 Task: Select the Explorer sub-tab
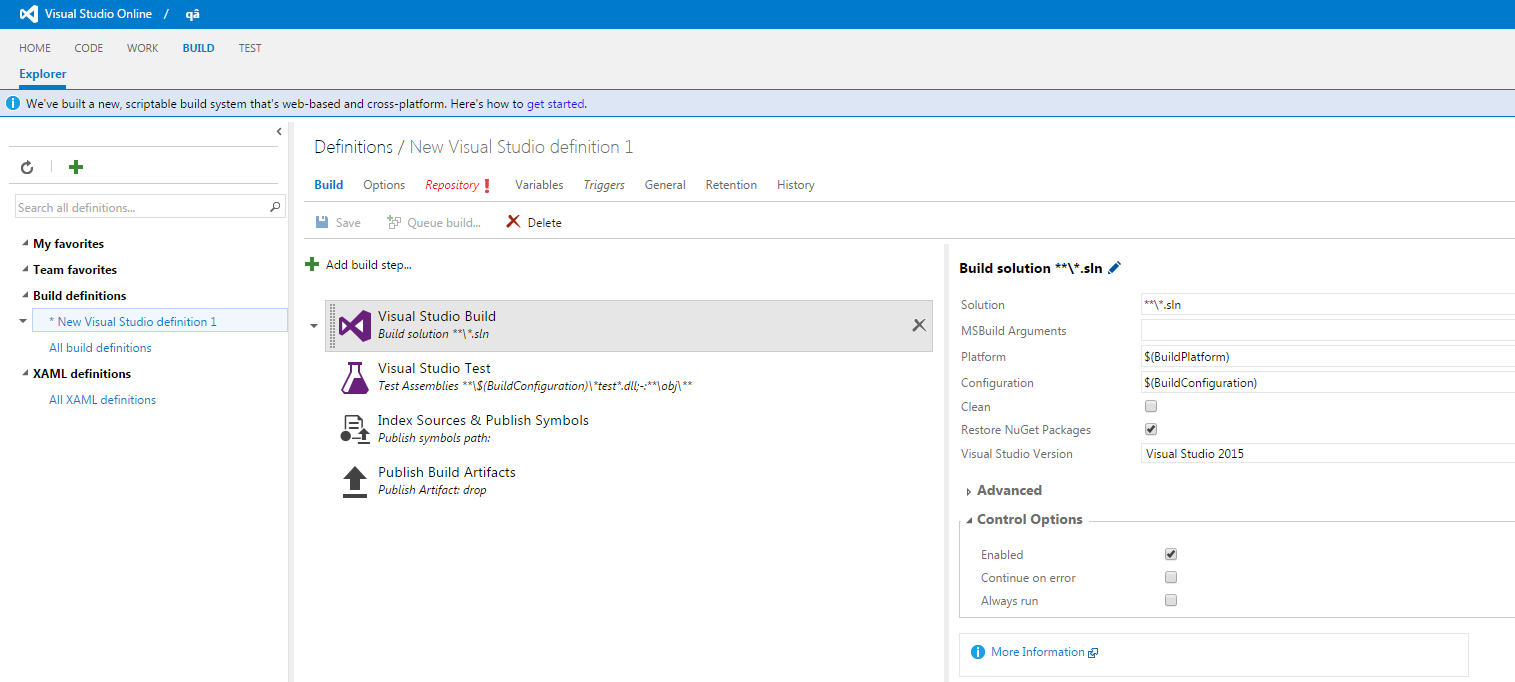43,74
